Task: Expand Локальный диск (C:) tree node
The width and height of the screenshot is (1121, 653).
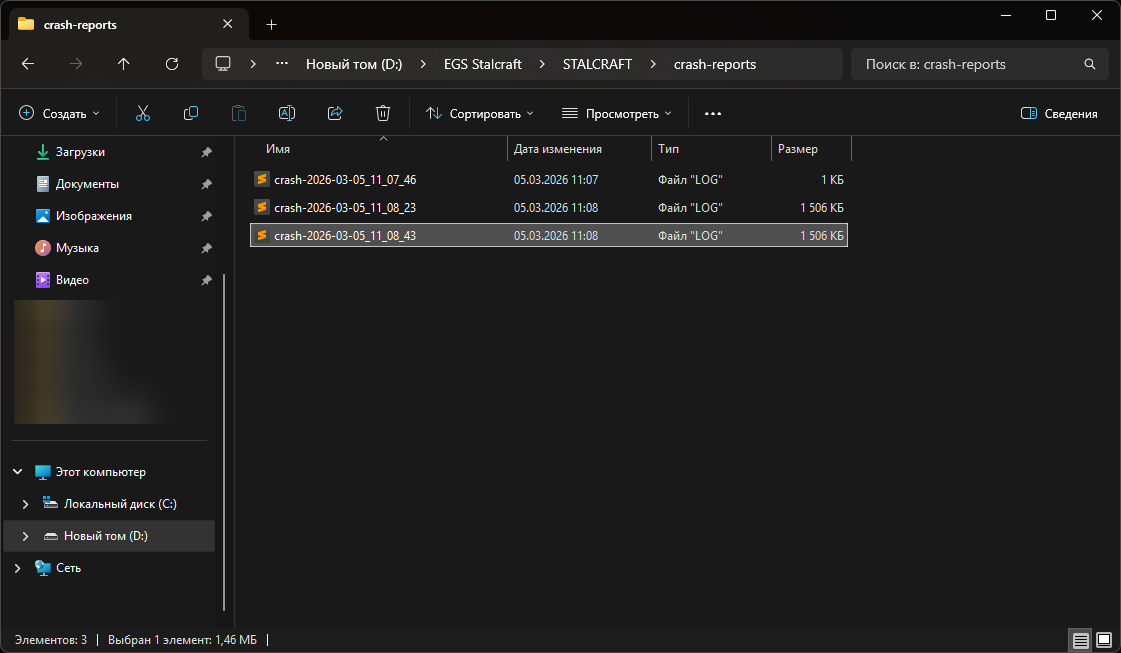Action: 26,504
